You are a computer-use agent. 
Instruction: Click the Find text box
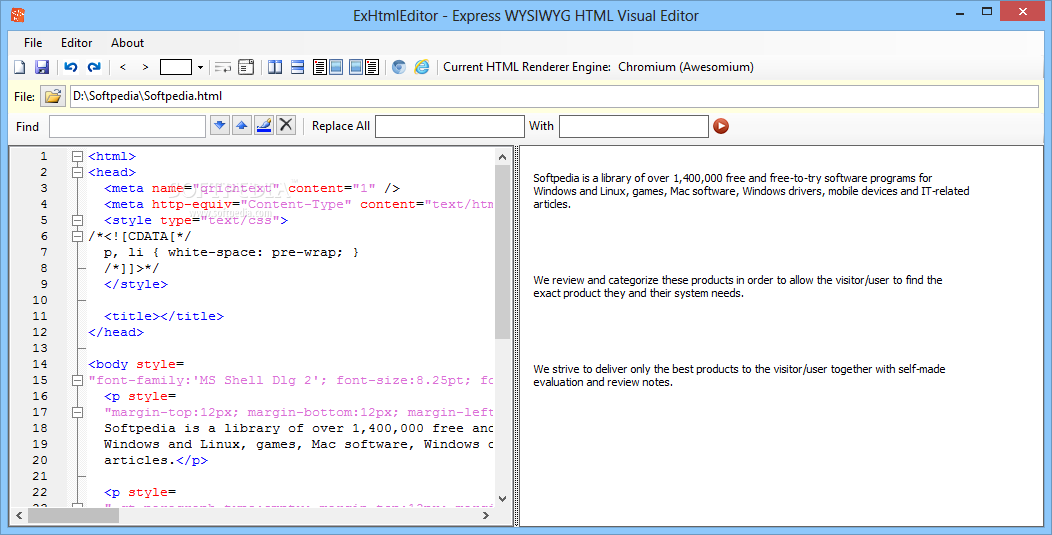[x=127, y=126]
